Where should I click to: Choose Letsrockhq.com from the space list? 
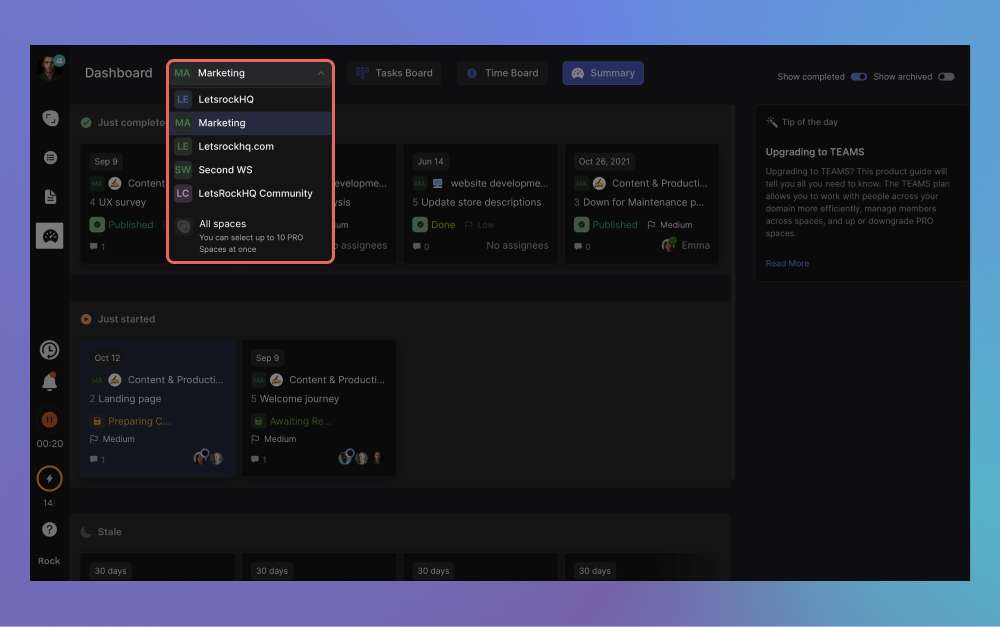pyautogui.click(x=250, y=146)
